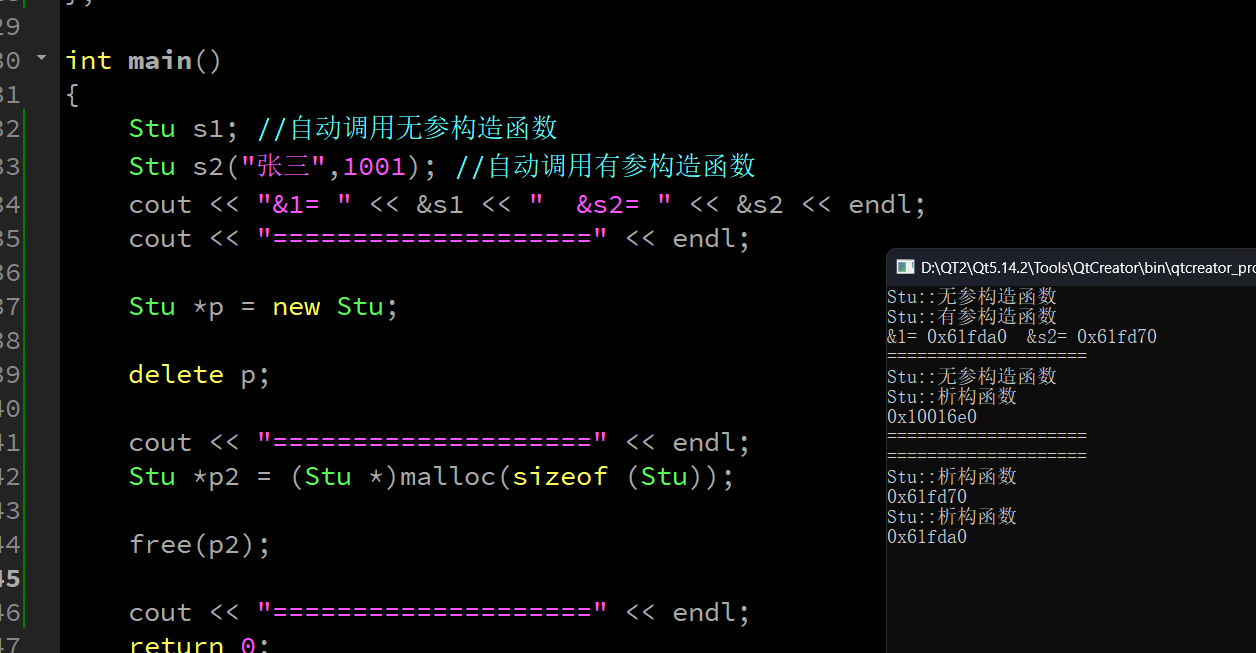Click the last console line 0x61fda0
This screenshot has width=1256, height=653.
tap(927, 537)
